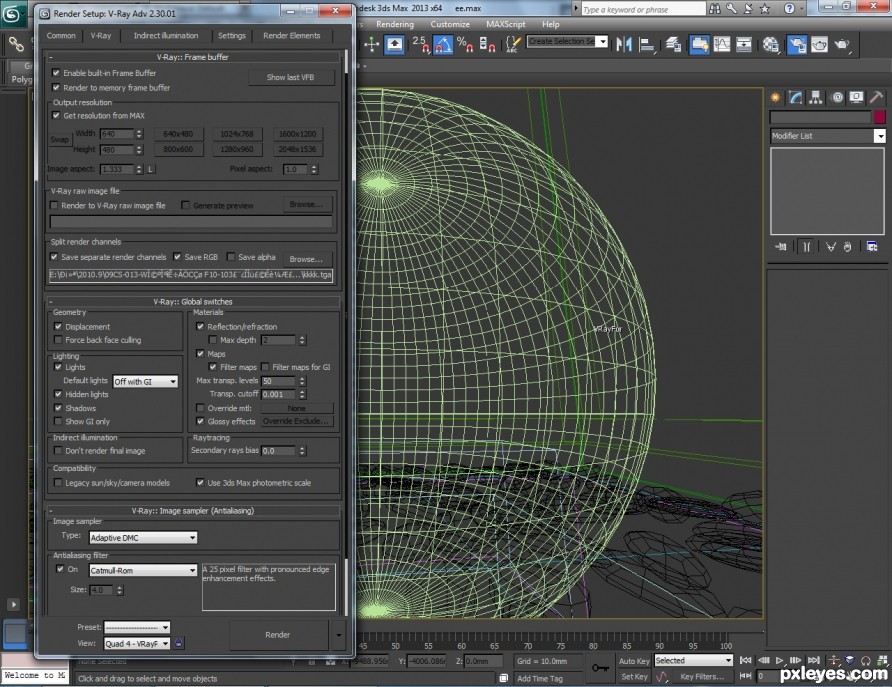Open the Preset dropdown in Render Setup
Screen dimensions: 892x687
137,627
